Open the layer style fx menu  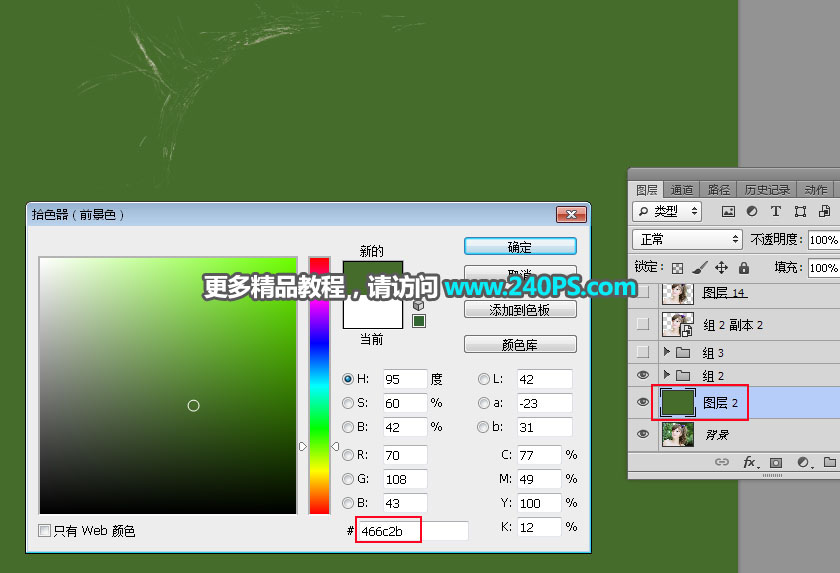[x=750, y=462]
